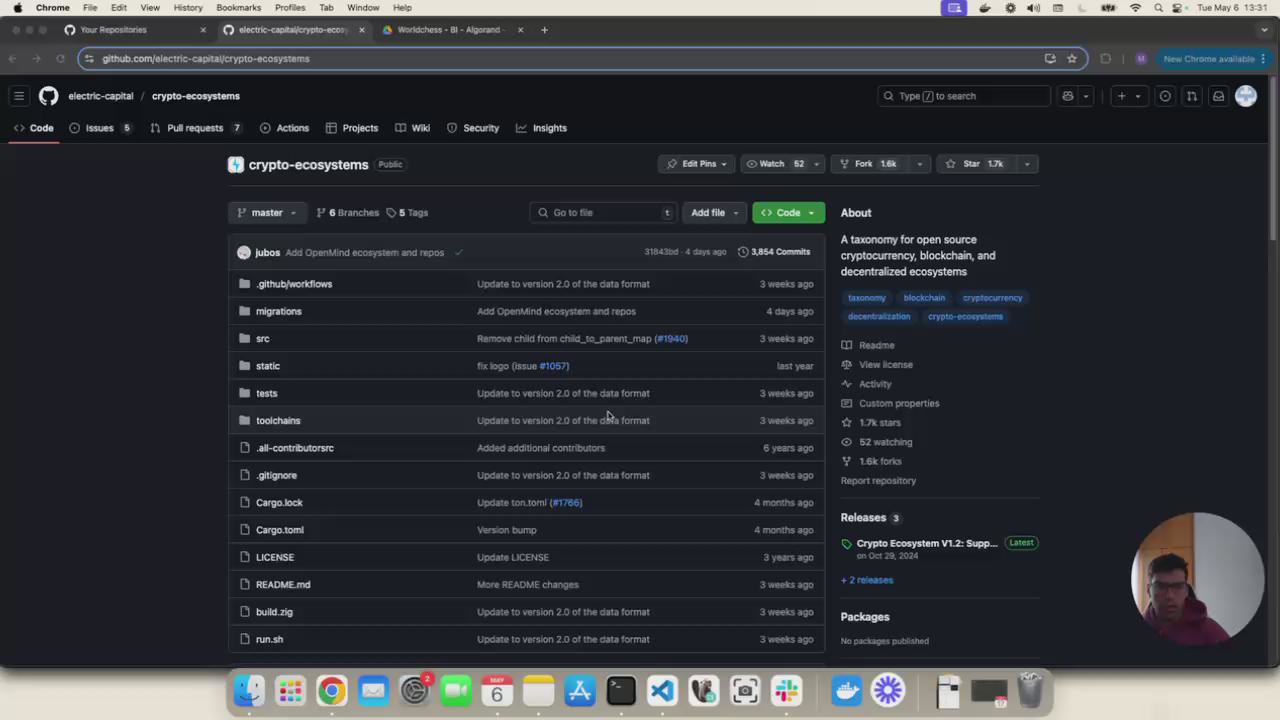The height and width of the screenshot is (720, 1280).
Task: Open the green Code button menu
Action: coord(788,212)
